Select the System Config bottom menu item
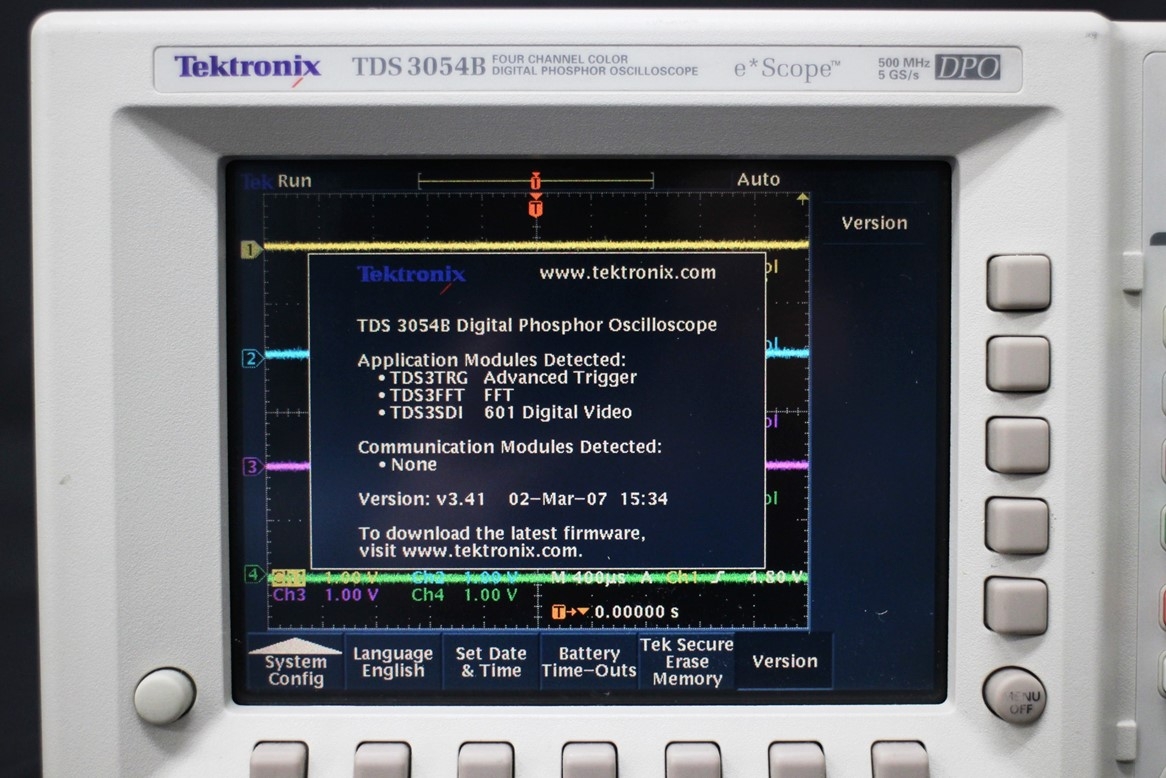Viewport: 1166px width, 778px height. (x=295, y=662)
